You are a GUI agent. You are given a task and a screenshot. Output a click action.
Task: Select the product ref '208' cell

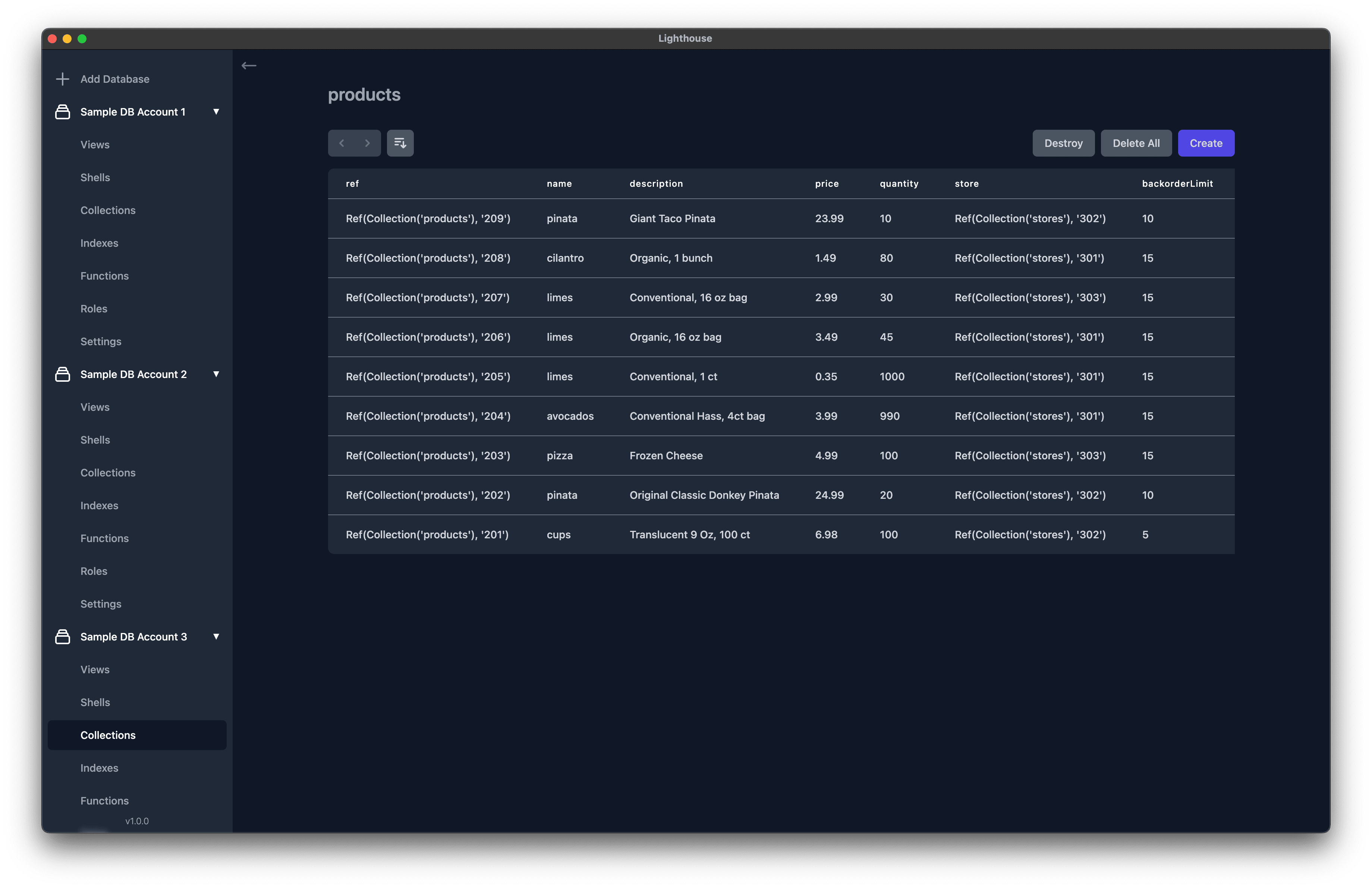click(428, 258)
